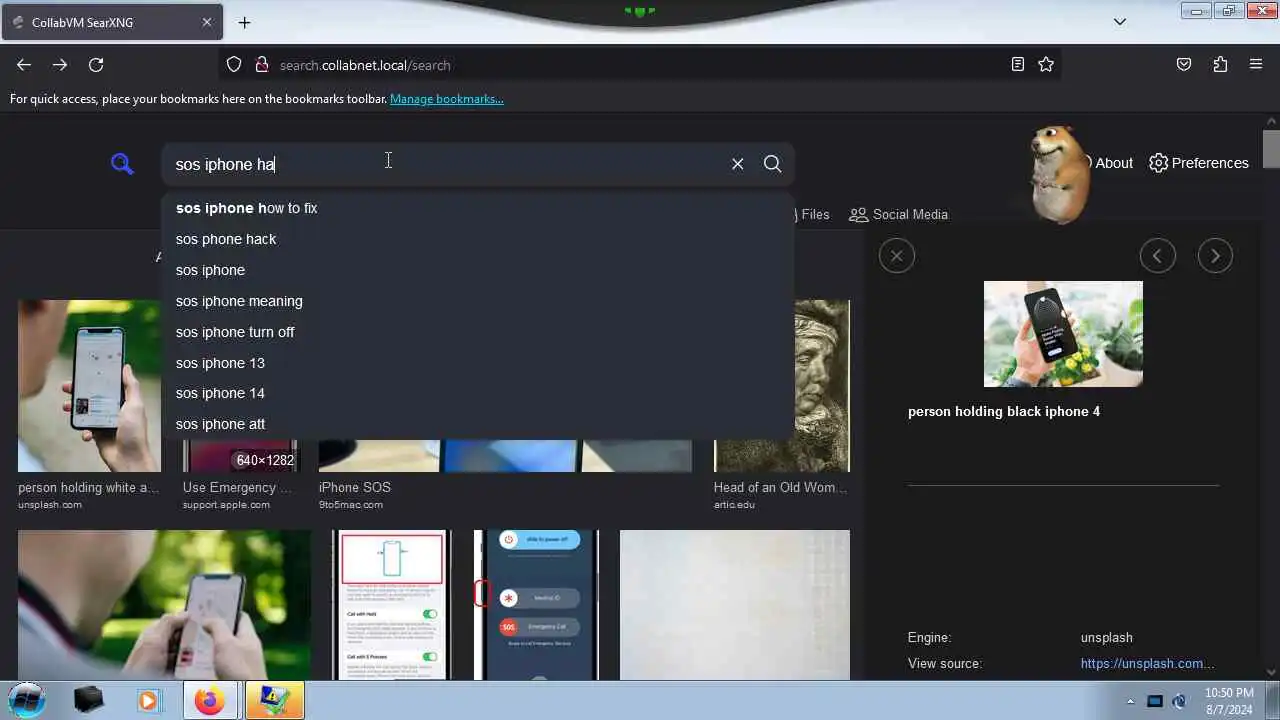The image size is (1280, 720).
Task: Switch to Social Media category
Action: tap(898, 214)
